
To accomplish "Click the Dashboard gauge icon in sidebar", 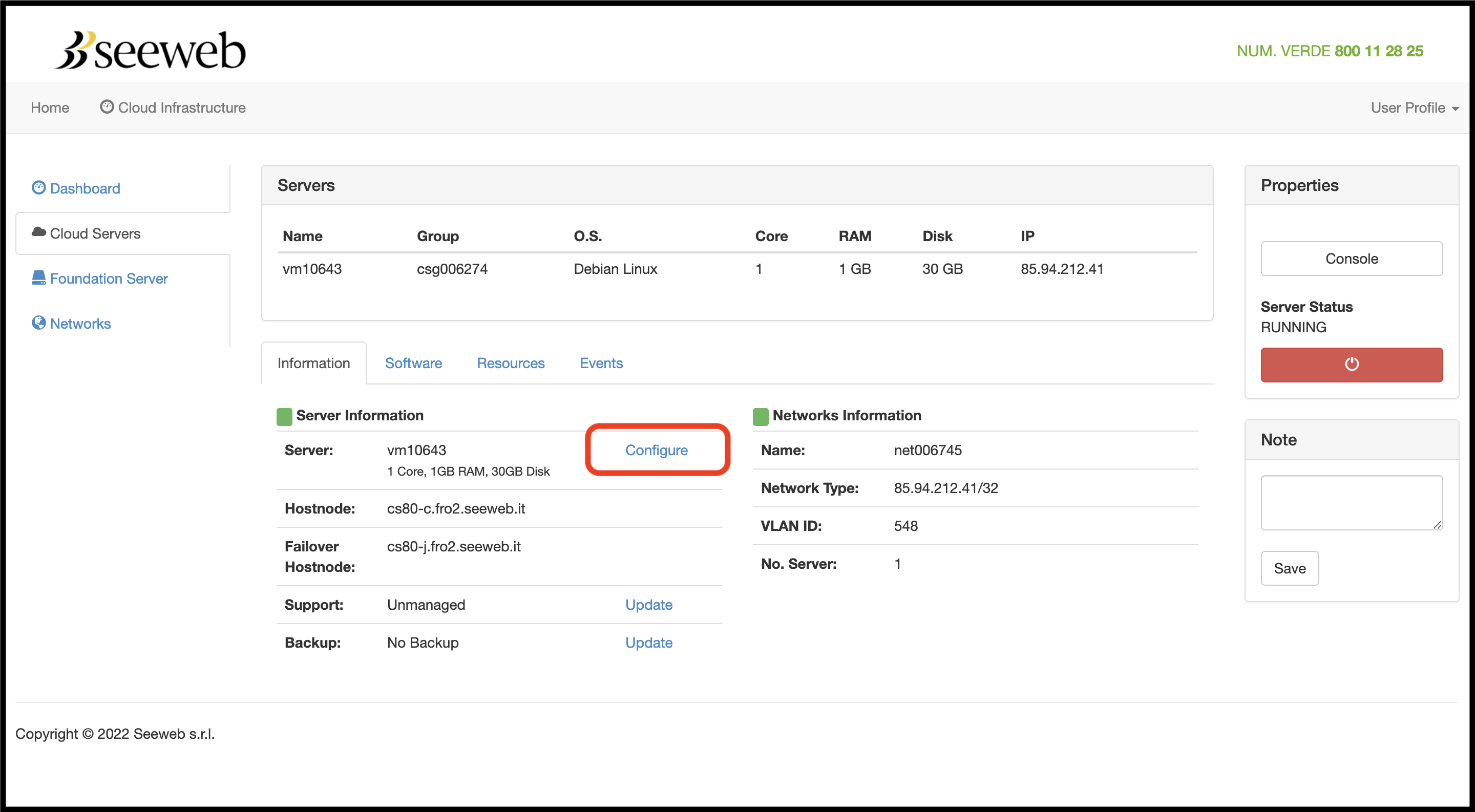I will tap(38, 188).
